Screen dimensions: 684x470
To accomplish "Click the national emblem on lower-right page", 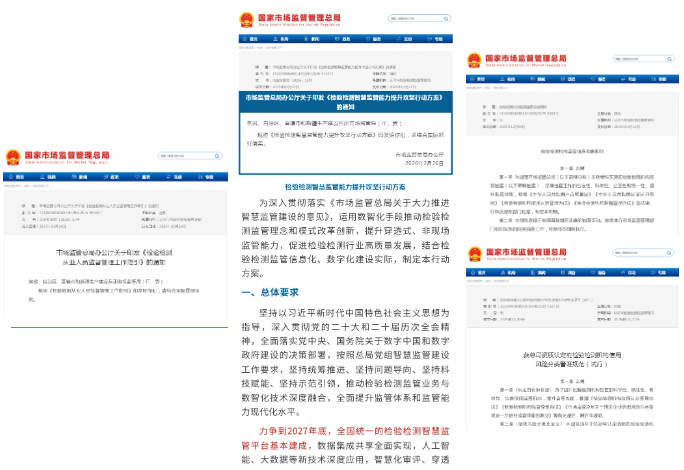I will [475, 254].
